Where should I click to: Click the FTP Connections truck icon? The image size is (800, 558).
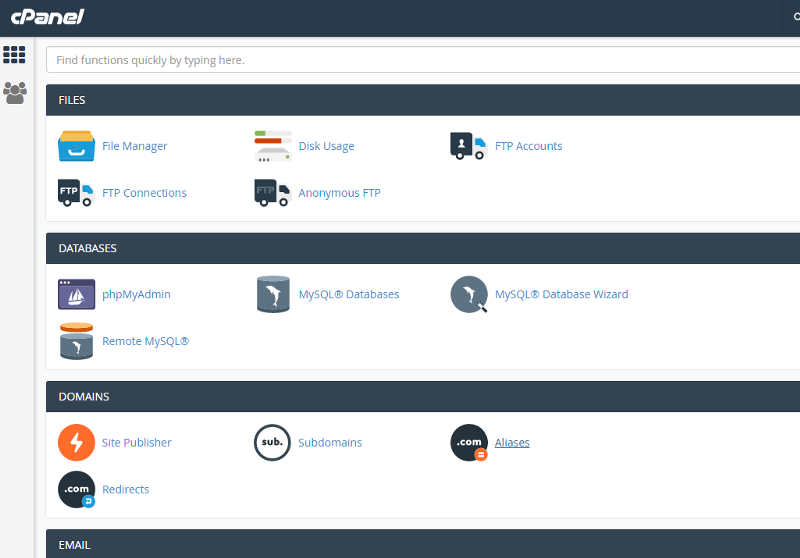77,193
